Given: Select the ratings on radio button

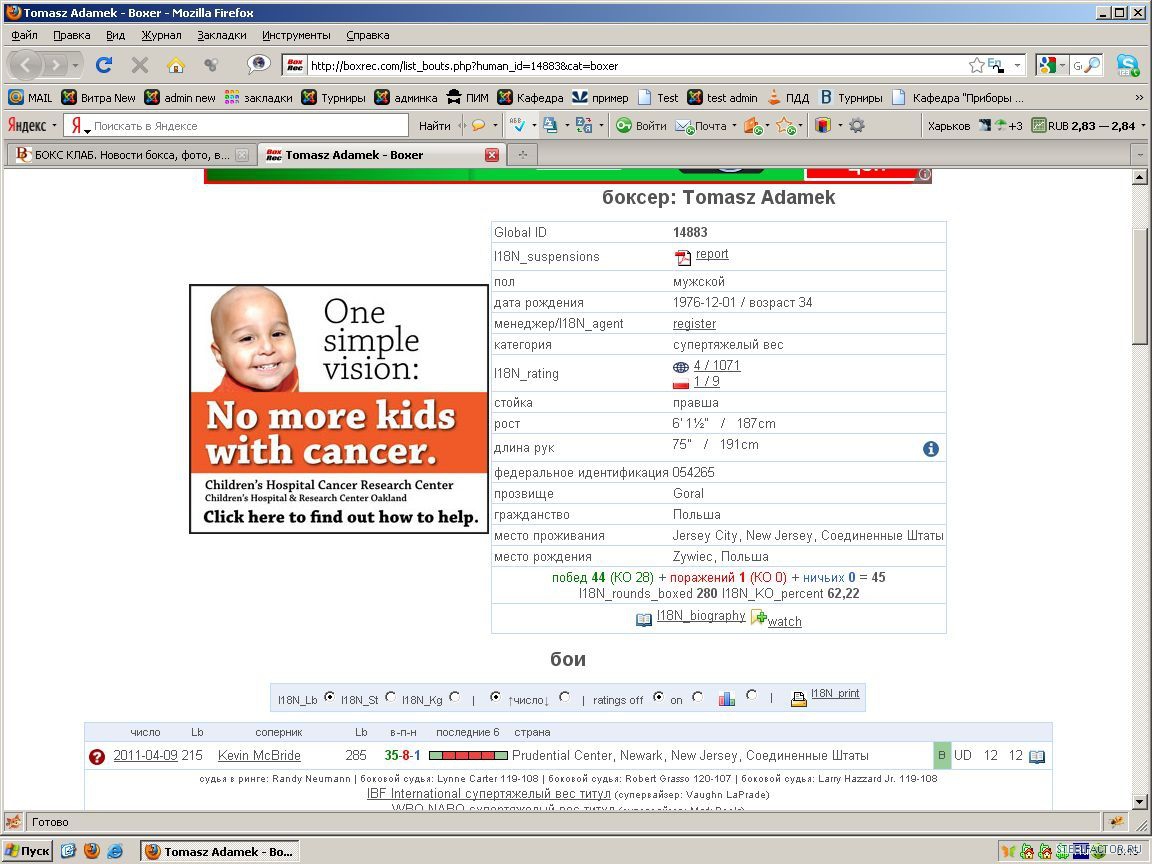Looking at the screenshot, I should 697,697.
